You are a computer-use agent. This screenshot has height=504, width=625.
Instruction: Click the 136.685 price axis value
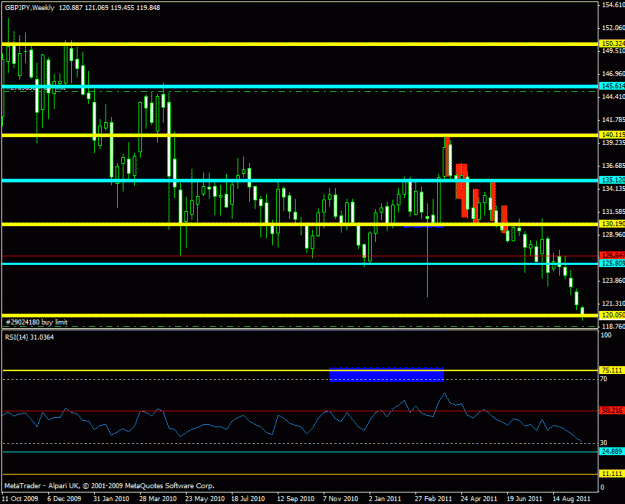(613, 165)
